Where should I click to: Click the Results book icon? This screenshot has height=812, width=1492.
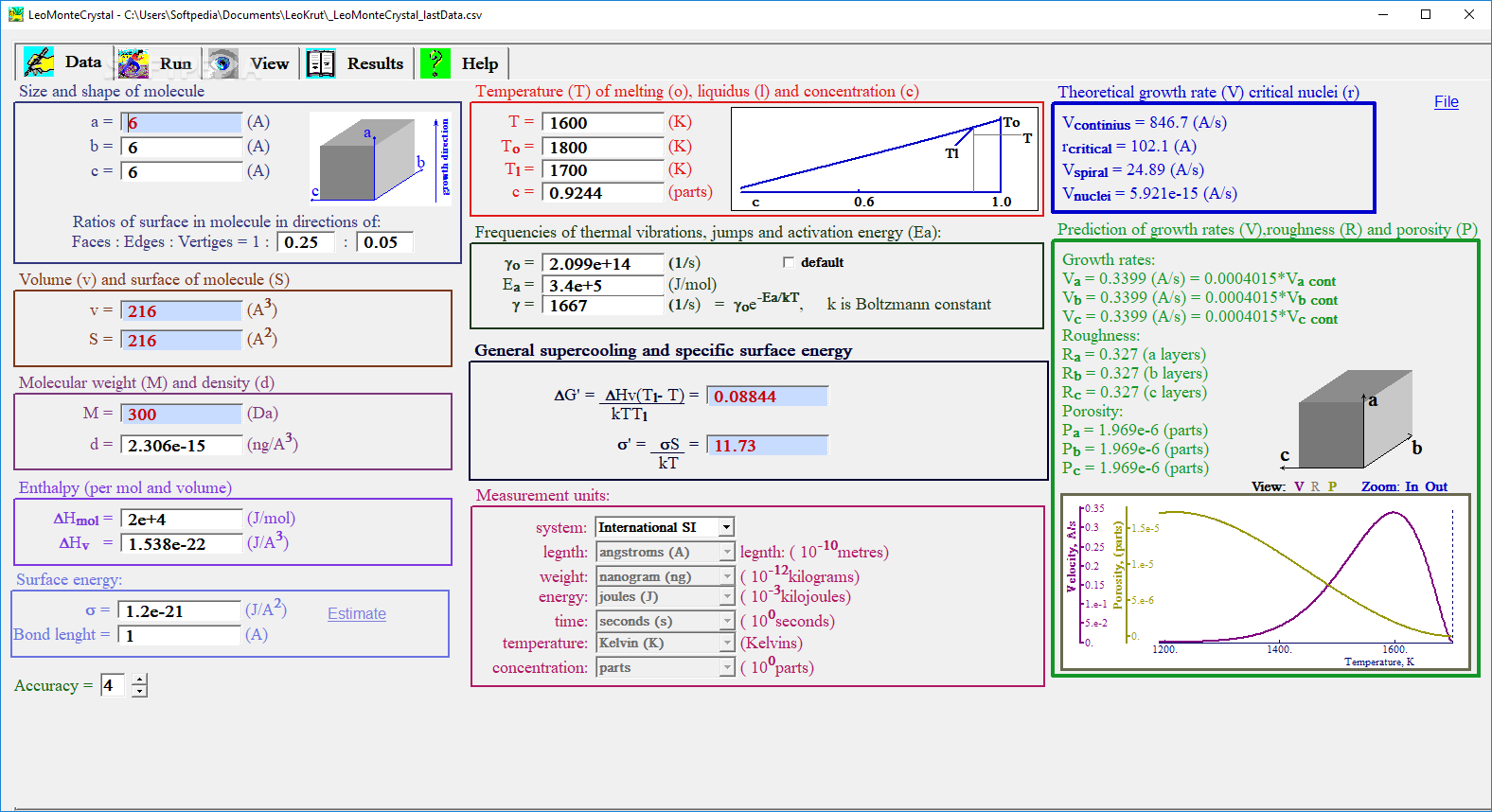tap(321, 63)
